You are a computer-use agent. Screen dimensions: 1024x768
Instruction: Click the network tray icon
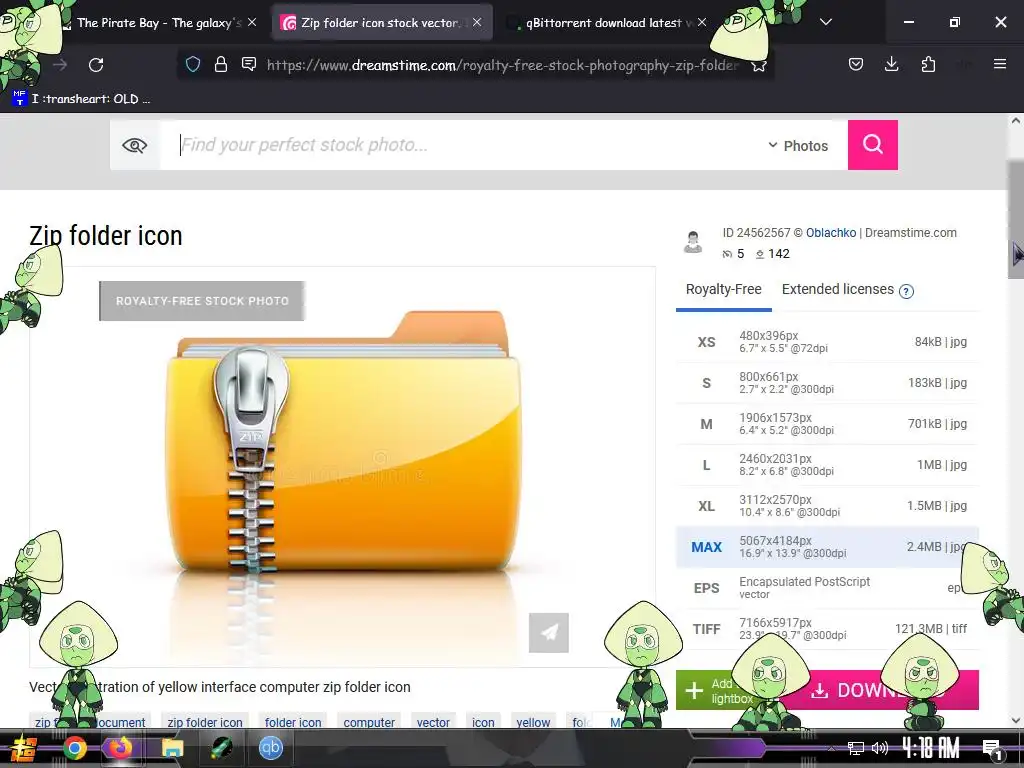[855, 748]
